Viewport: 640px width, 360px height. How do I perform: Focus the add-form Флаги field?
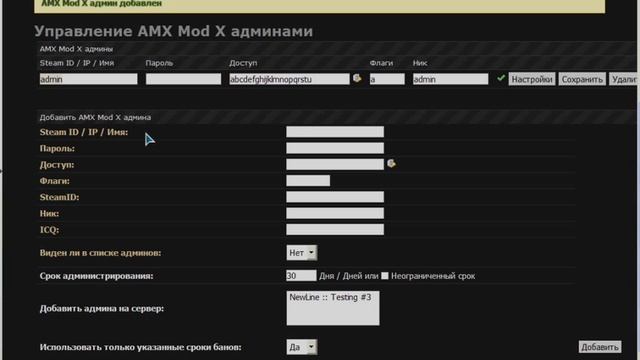pos(308,180)
